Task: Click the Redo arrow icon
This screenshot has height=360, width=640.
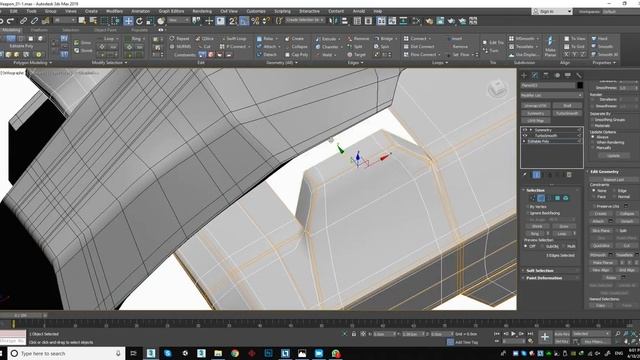Action: click(x=11, y=20)
